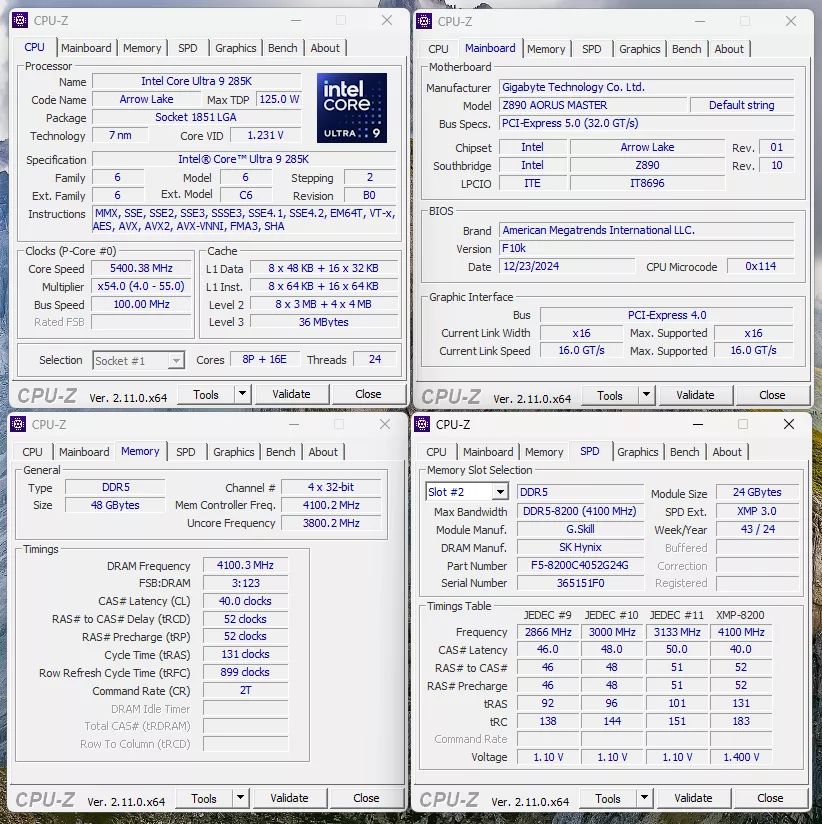
Task: Switch to the CPU tab in the Motherboard window
Action: (x=438, y=49)
